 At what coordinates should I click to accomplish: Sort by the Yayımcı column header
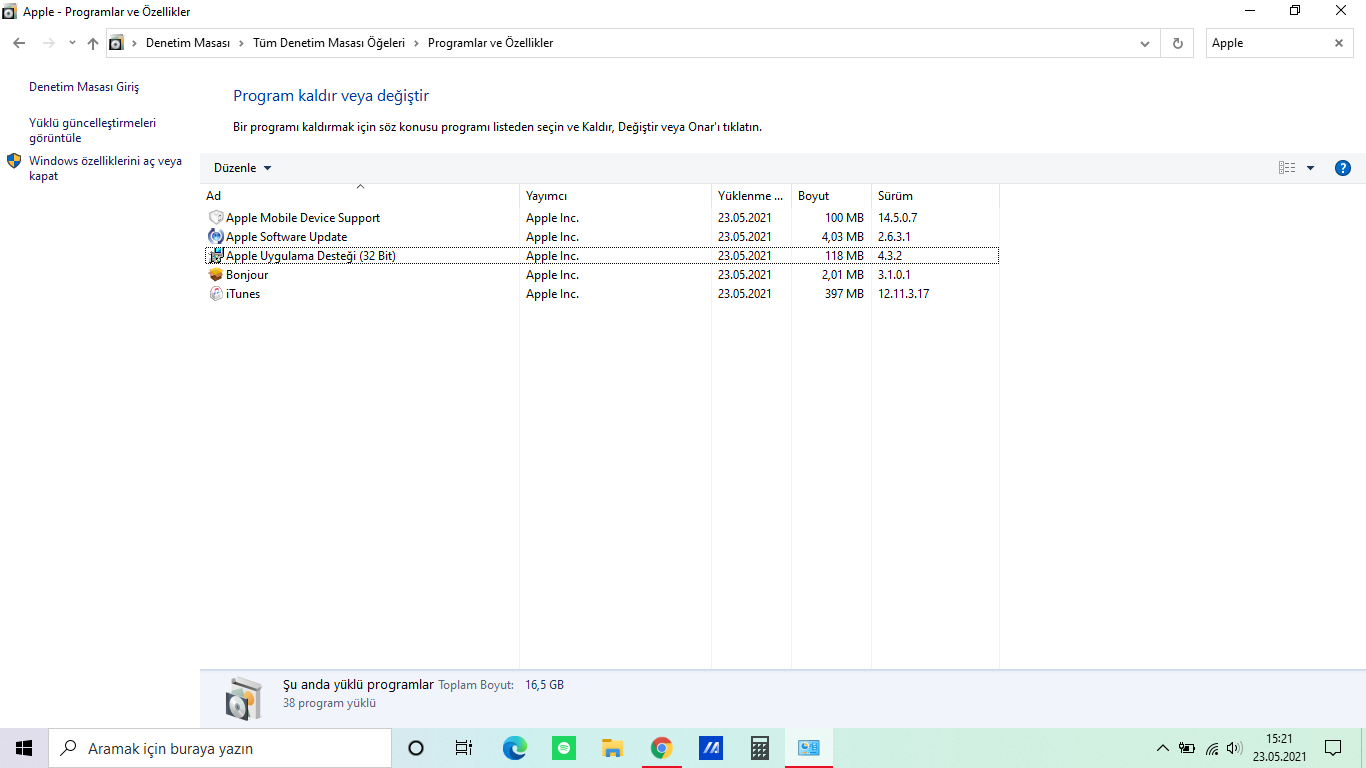[x=615, y=196]
